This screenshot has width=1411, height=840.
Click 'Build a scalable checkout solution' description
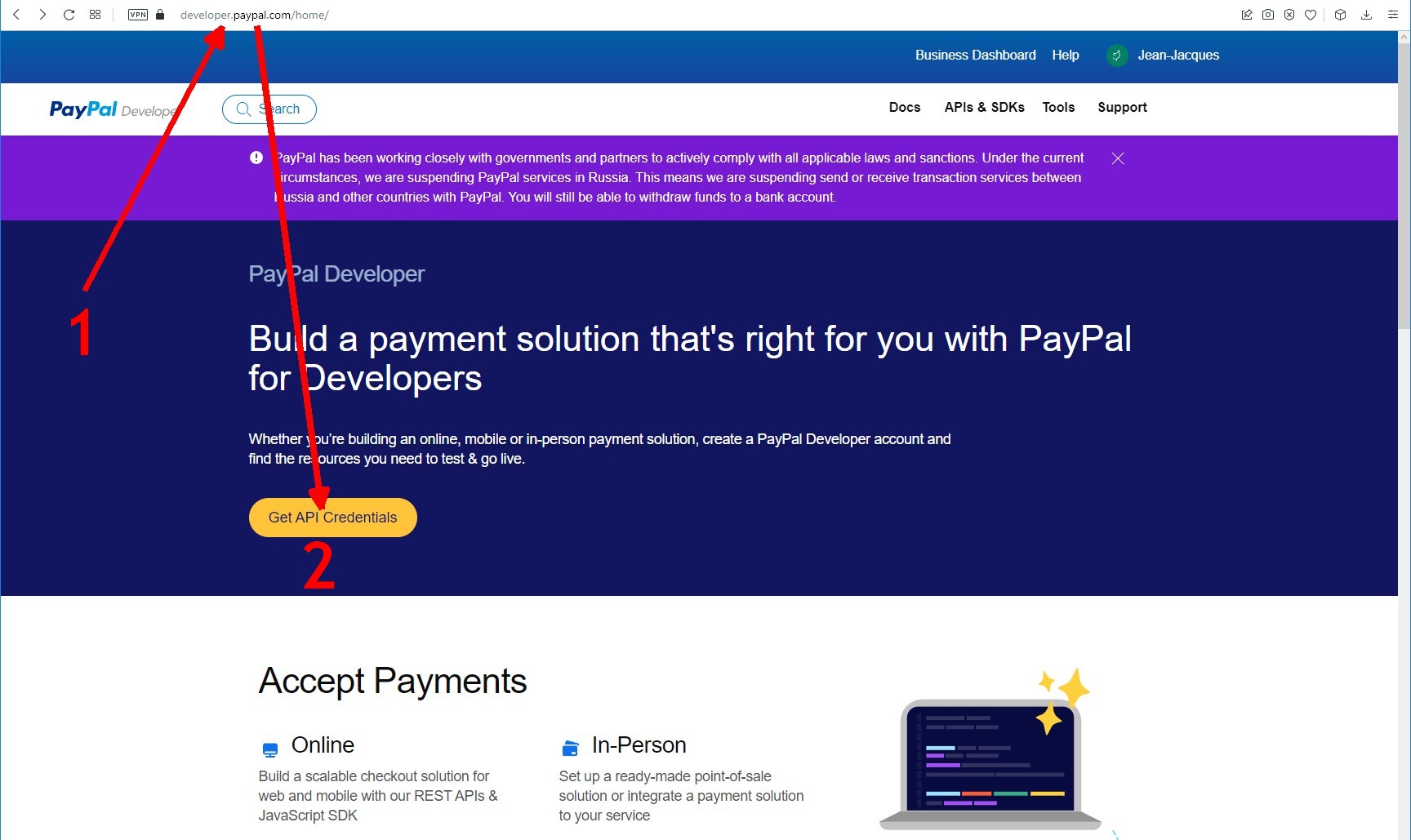pos(378,796)
